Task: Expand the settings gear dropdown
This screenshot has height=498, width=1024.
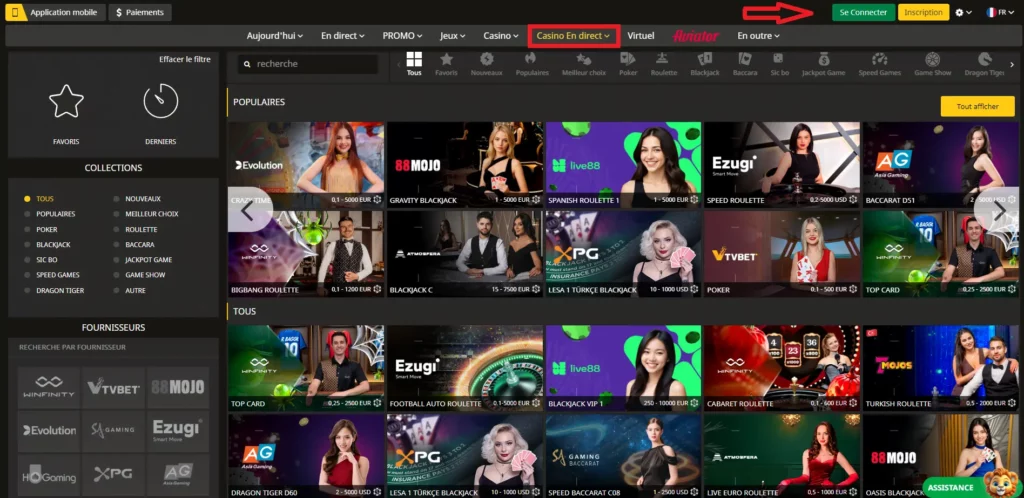Action: pyautogui.click(x=964, y=13)
